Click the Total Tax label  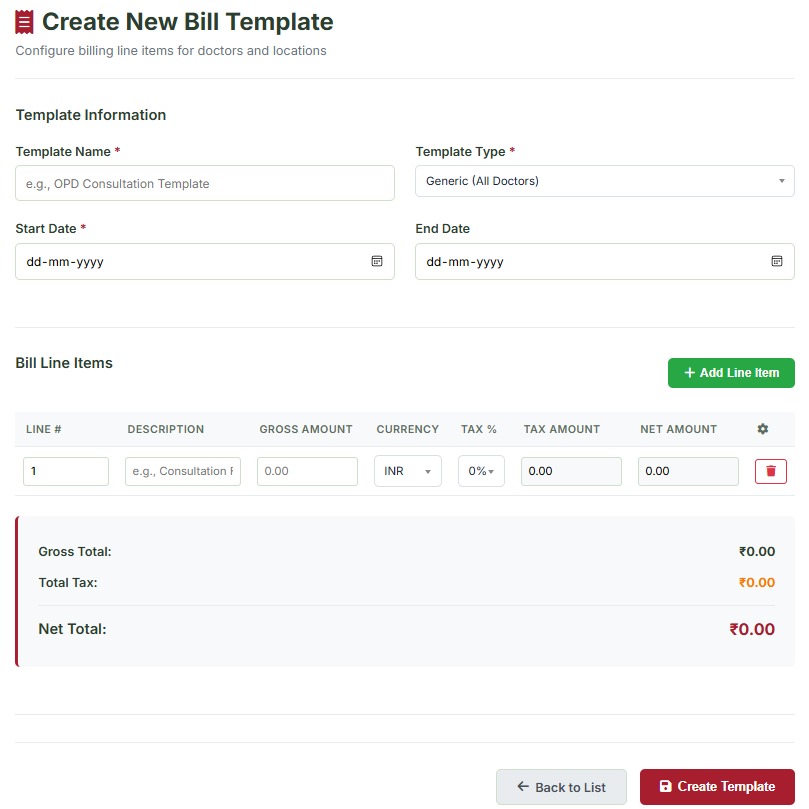(x=68, y=583)
